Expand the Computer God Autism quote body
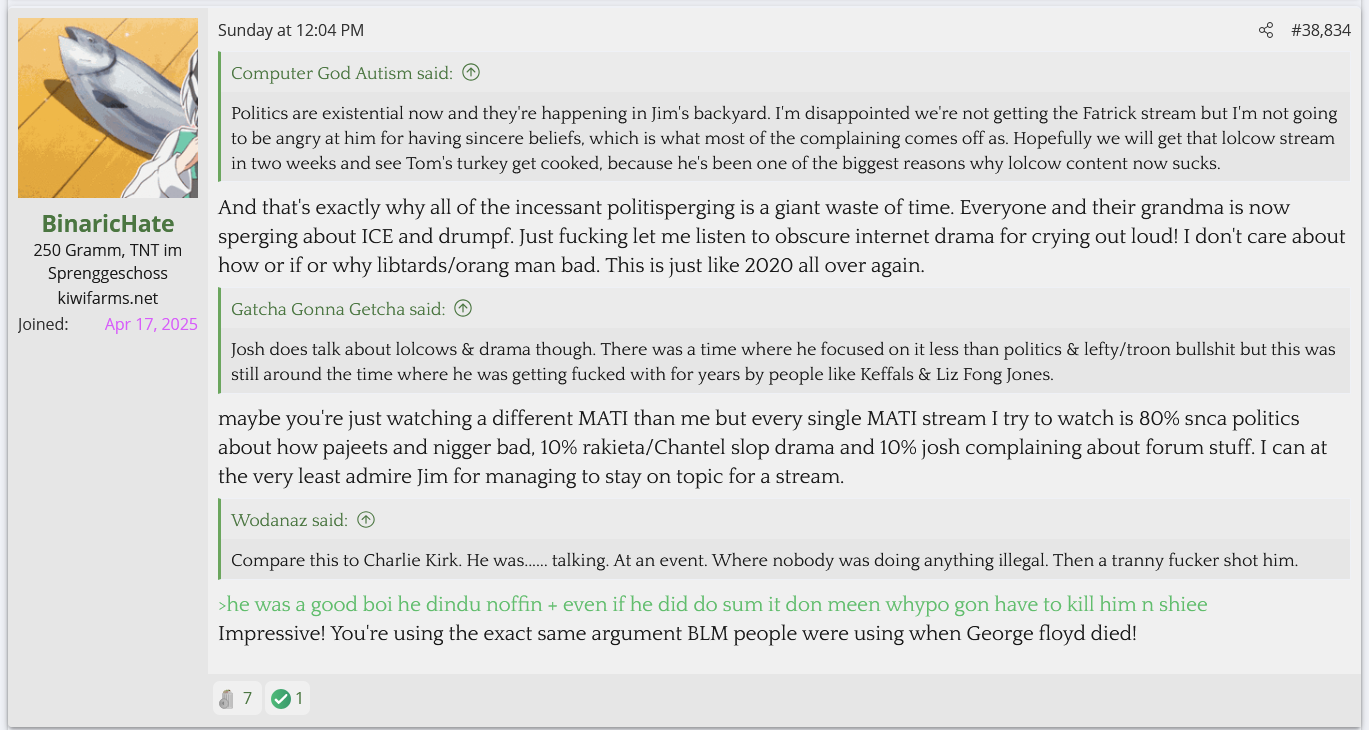1369x730 pixels. point(783,138)
